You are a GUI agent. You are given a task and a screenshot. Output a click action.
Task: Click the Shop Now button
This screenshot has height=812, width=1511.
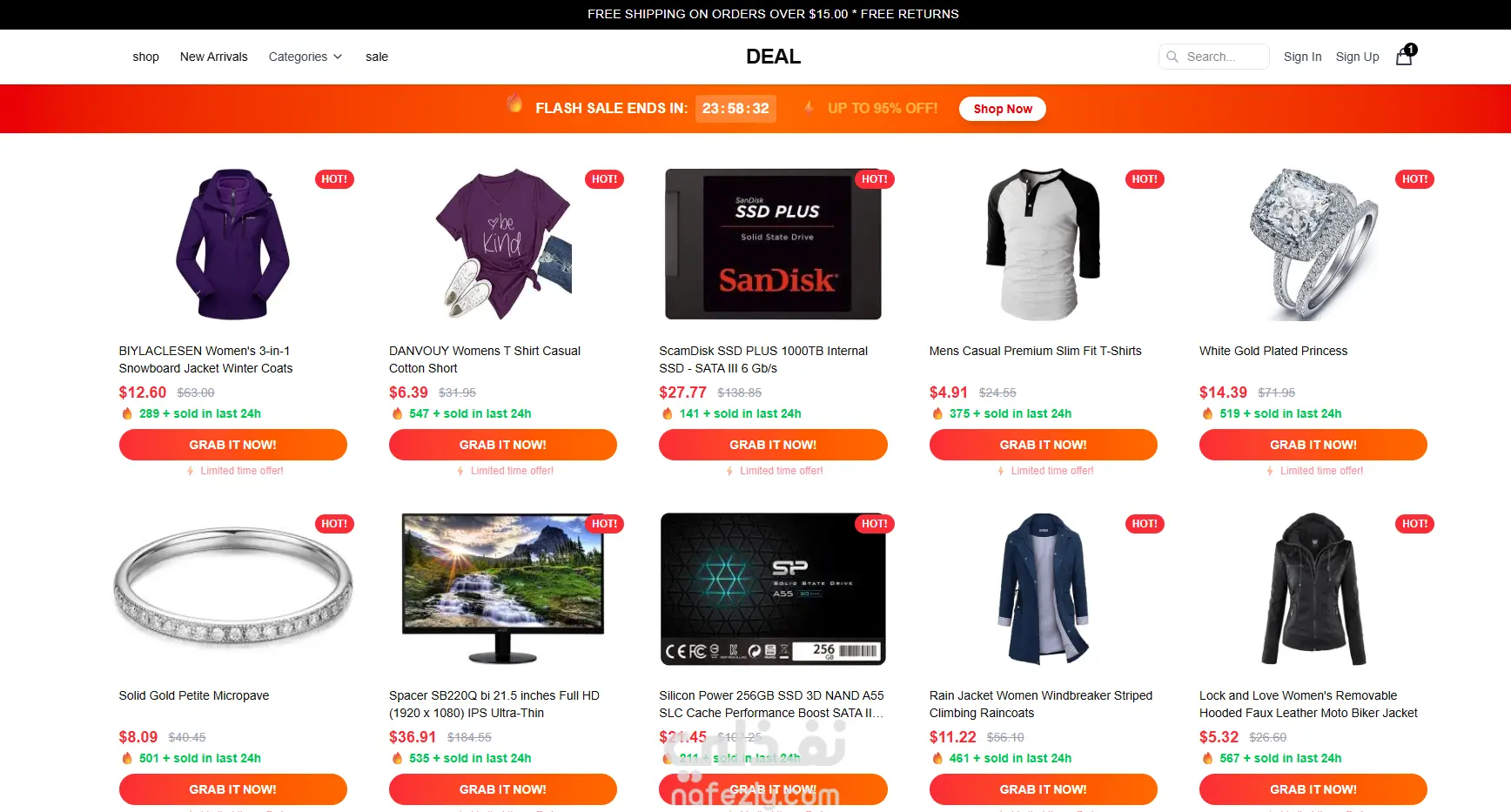pyautogui.click(x=1003, y=109)
